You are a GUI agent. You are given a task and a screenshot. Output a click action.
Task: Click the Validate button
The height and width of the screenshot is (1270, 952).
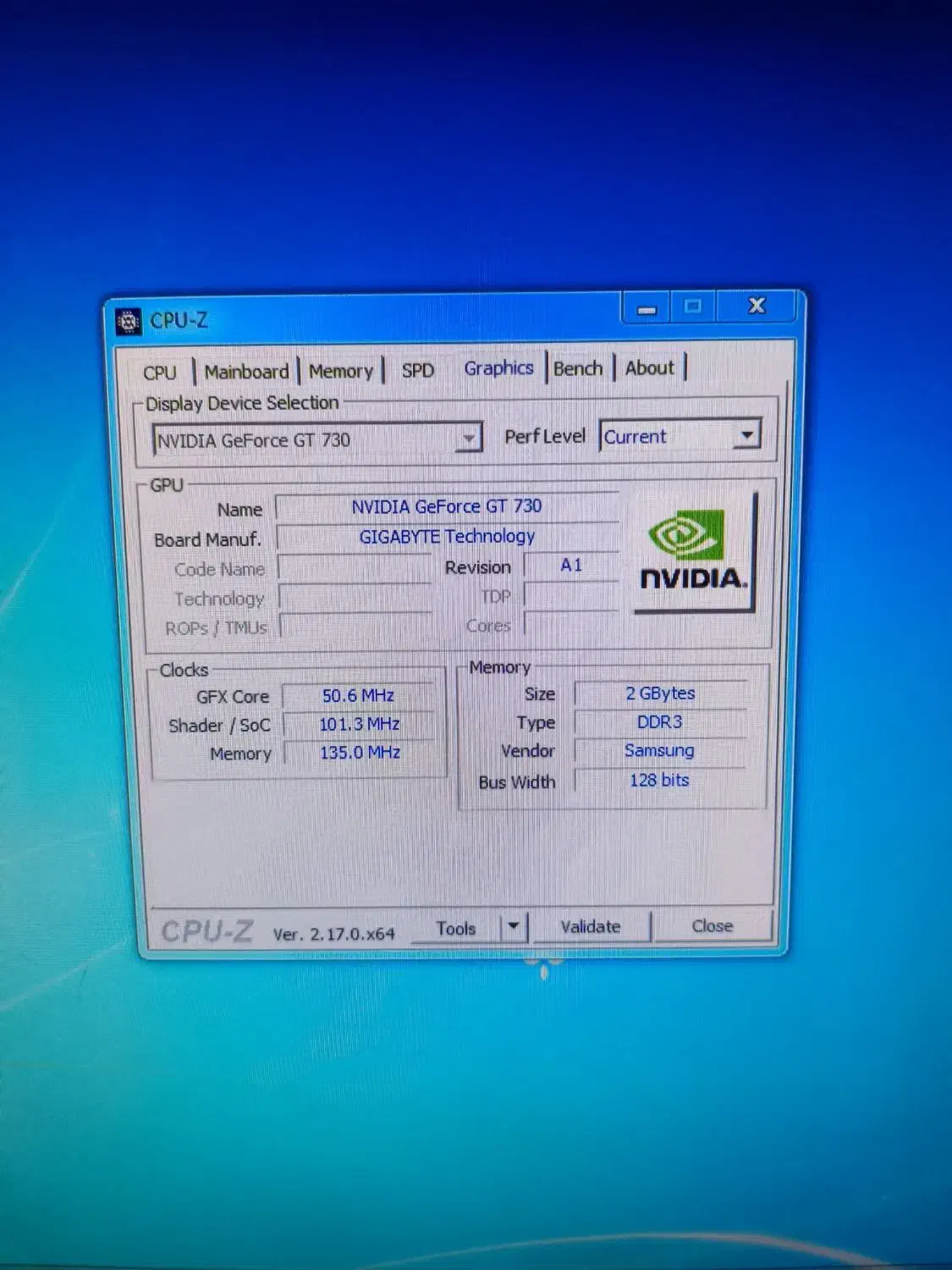tap(591, 926)
